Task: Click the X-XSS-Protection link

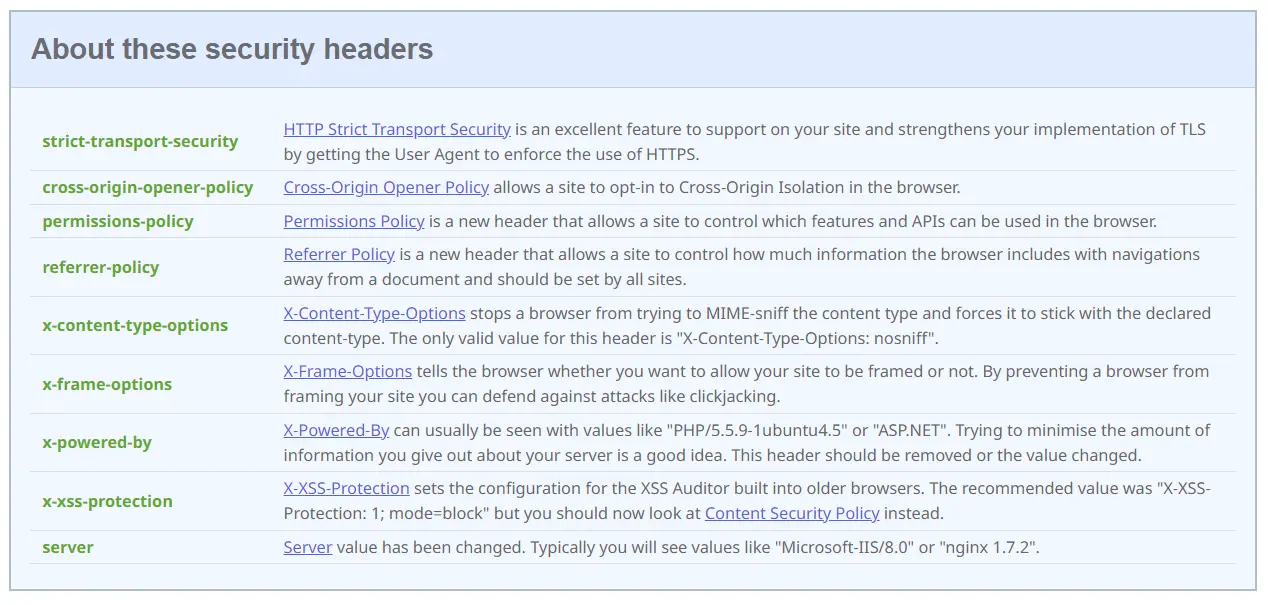Action: (x=346, y=489)
